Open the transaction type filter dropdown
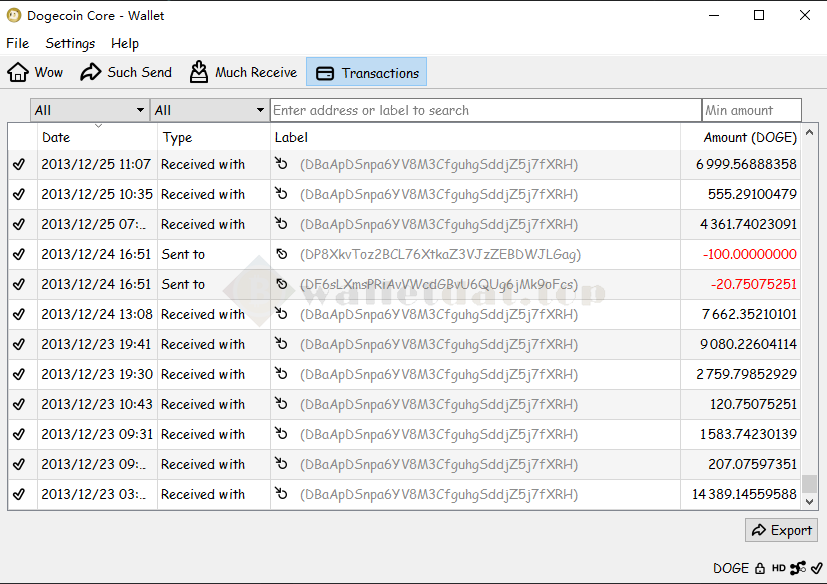 coord(209,110)
